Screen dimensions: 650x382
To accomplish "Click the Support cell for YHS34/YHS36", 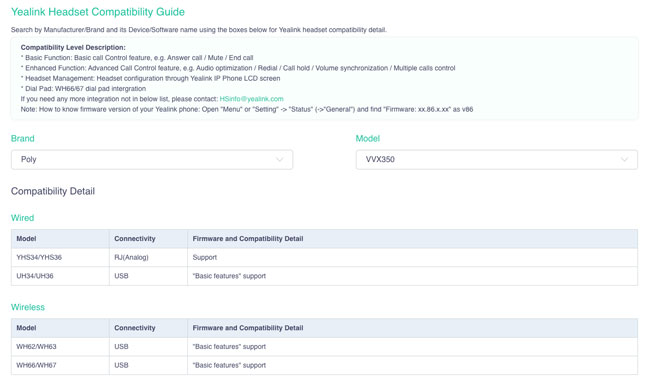I will (x=412, y=257).
